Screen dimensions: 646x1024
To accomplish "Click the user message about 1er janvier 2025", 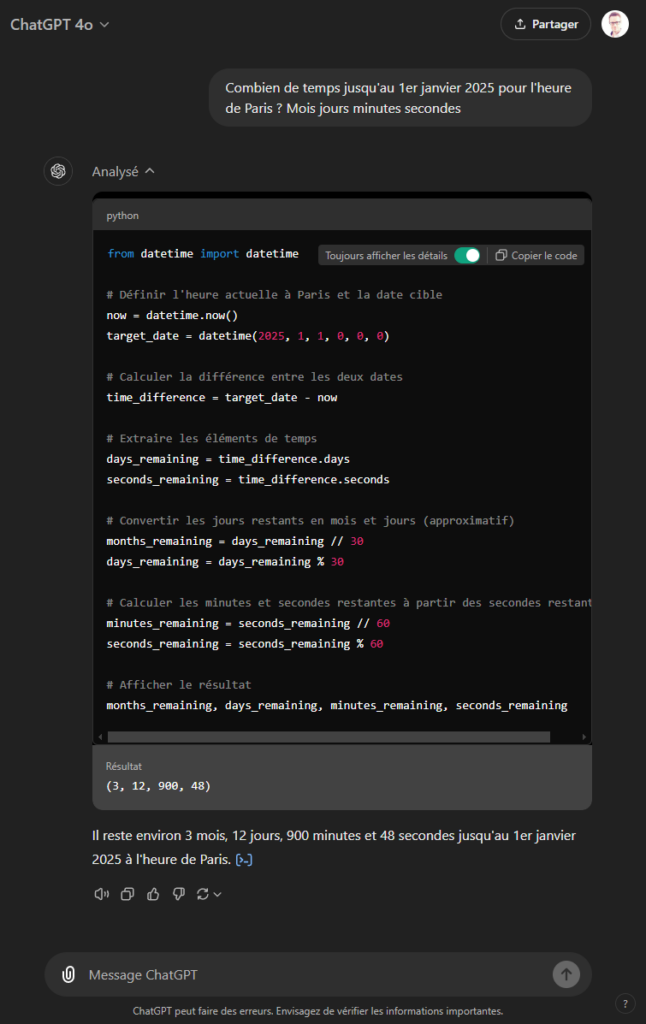I will coord(400,98).
